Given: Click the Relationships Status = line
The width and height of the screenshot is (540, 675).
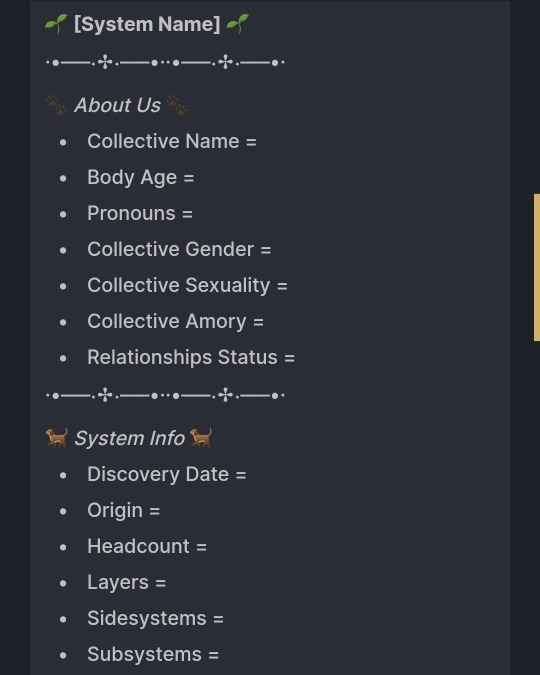Looking at the screenshot, I should pyautogui.click(x=191, y=357).
